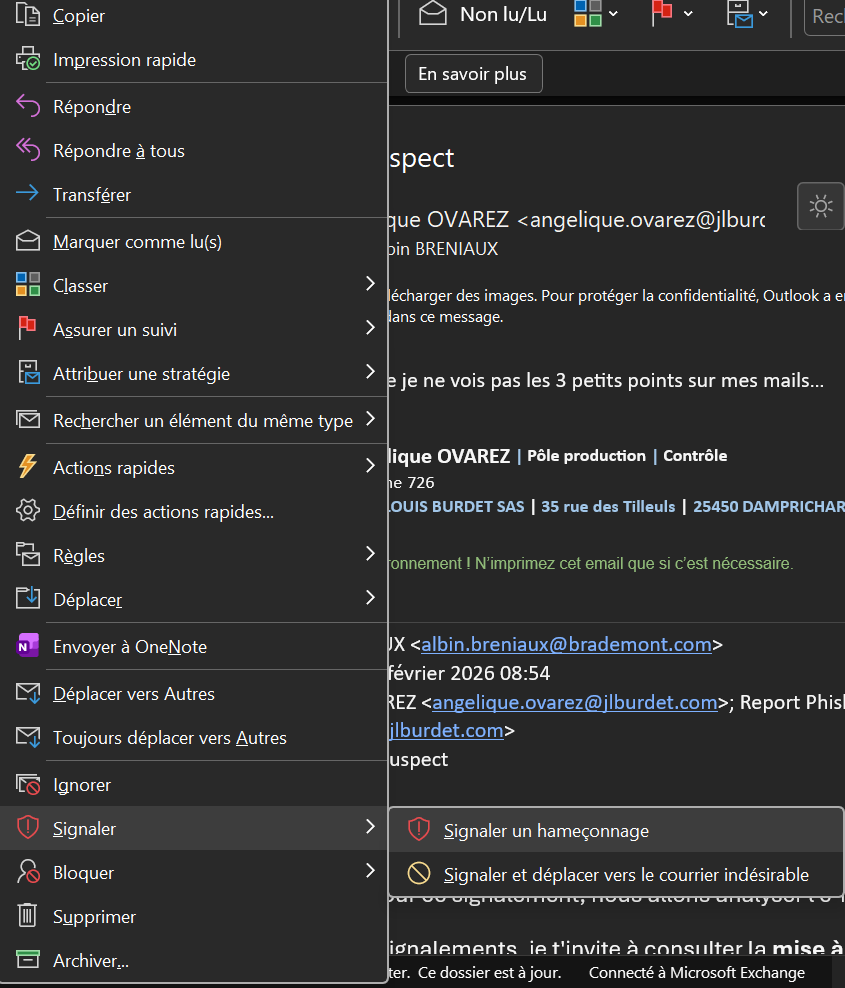Expand the Assurer un suivi submenu arrow
Viewport: 845px width, 988px height.
[371, 328]
